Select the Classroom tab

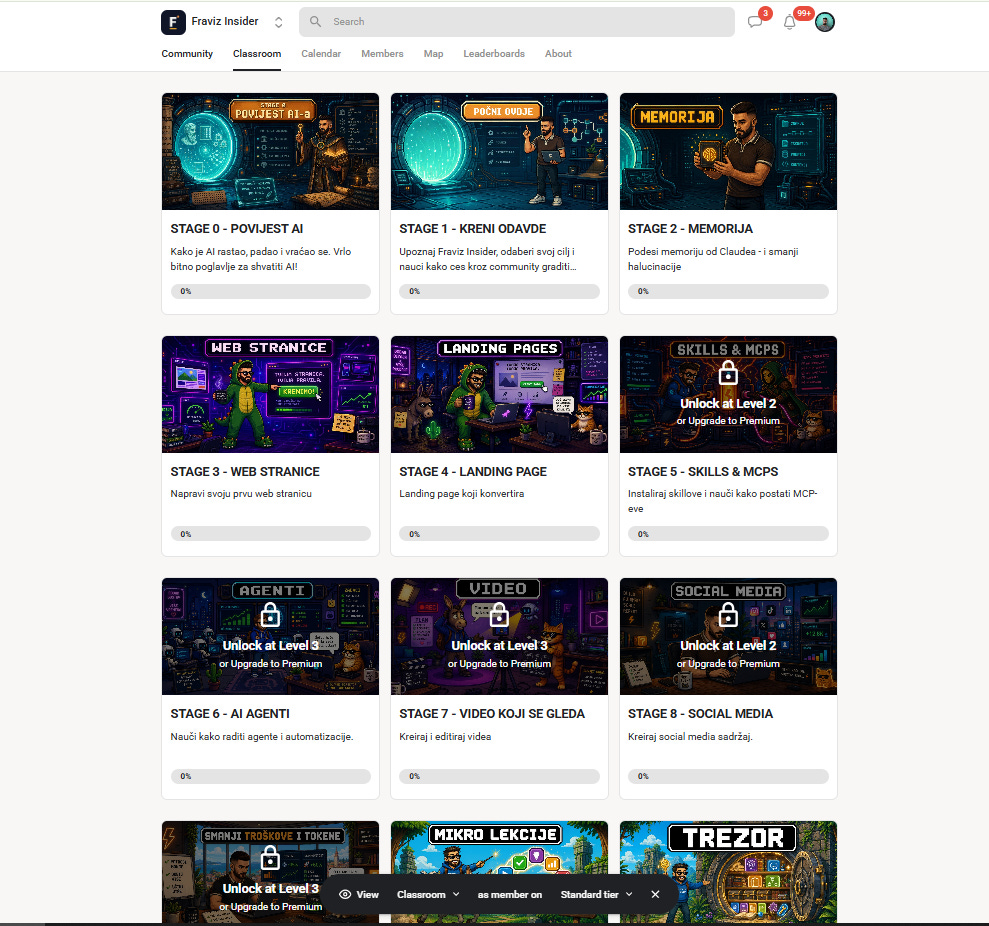tap(257, 54)
